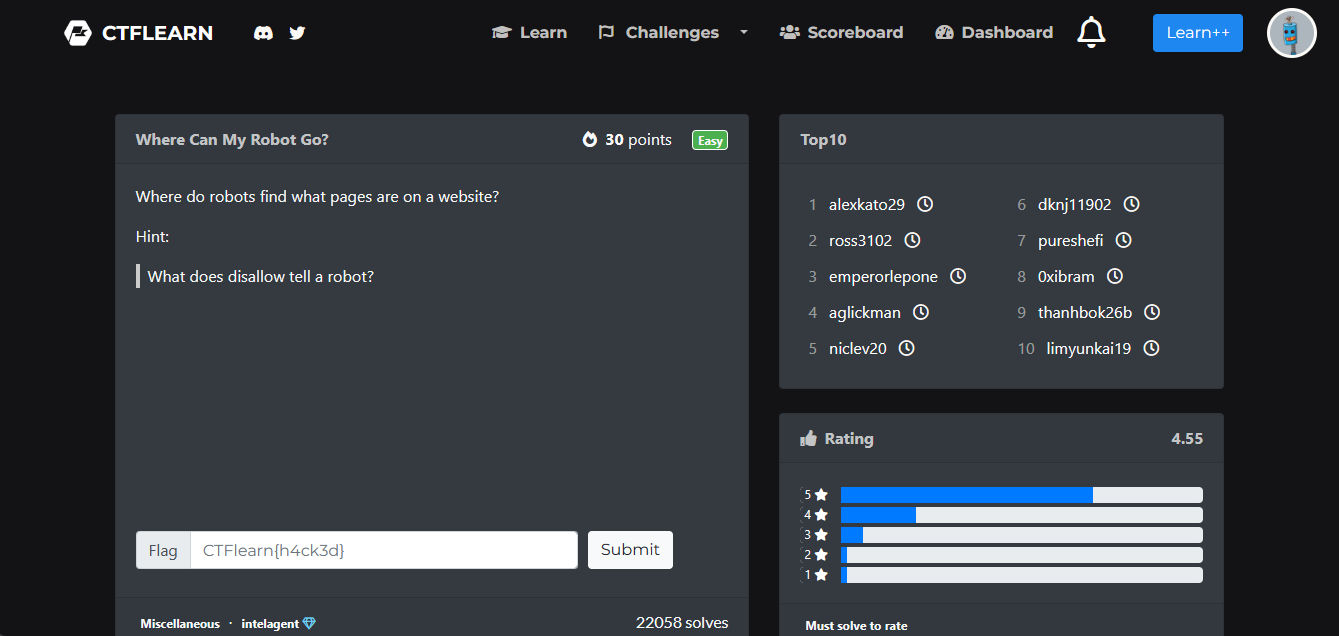1339x636 pixels.
Task: Click the flame icon next to 30 points
Action: [x=590, y=140]
